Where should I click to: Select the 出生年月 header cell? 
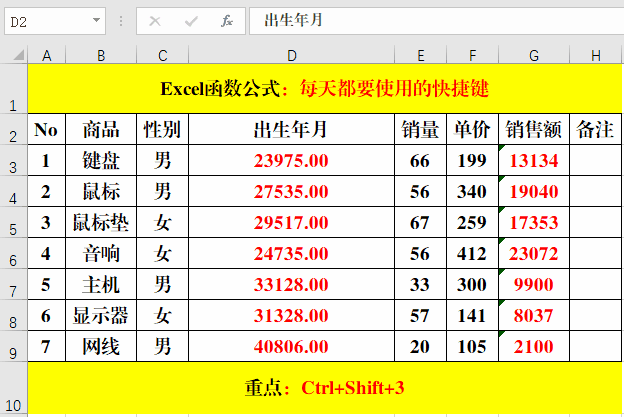click(x=291, y=129)
